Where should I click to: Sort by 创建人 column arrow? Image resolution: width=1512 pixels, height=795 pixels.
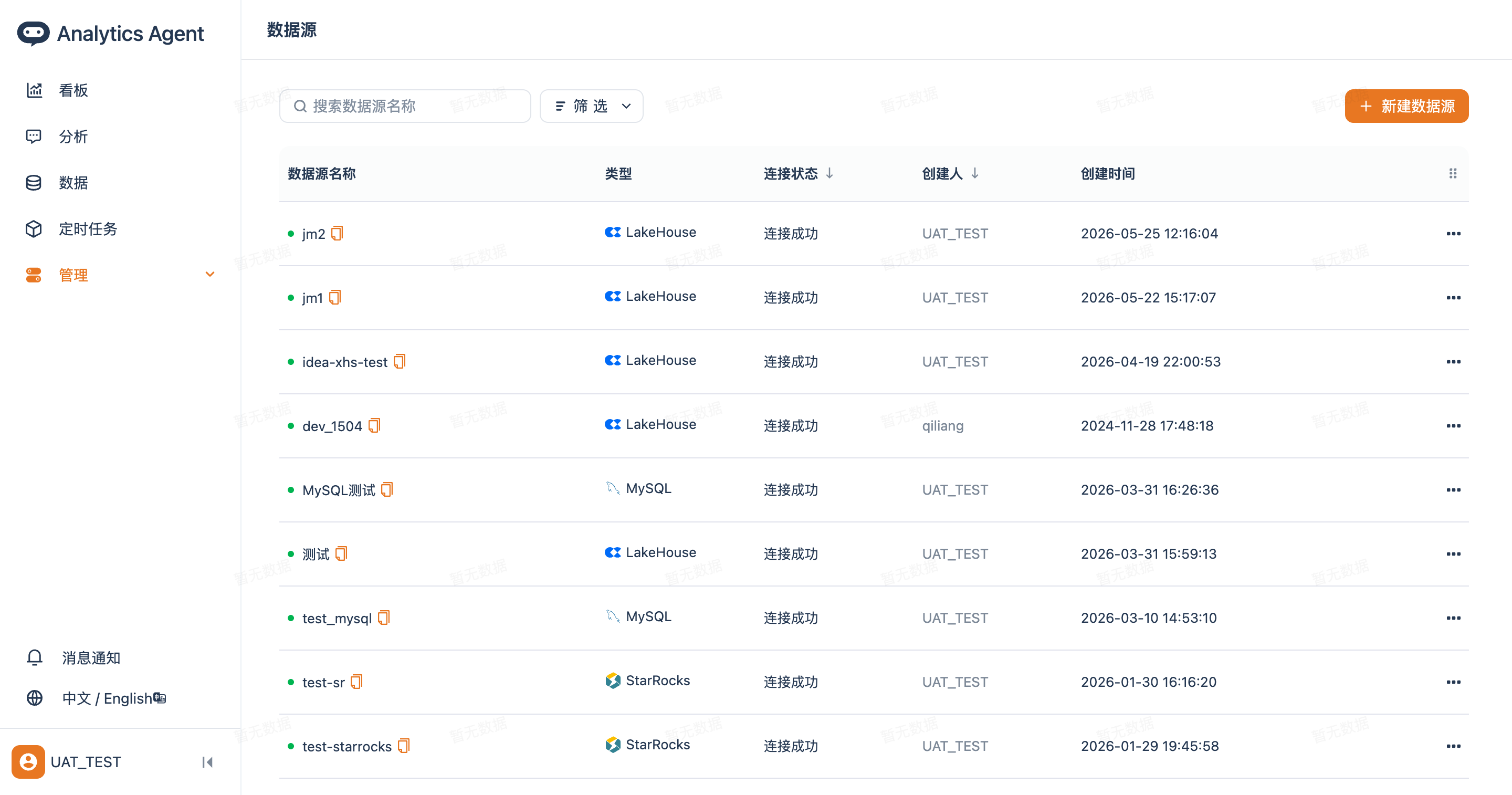(974, 173)
